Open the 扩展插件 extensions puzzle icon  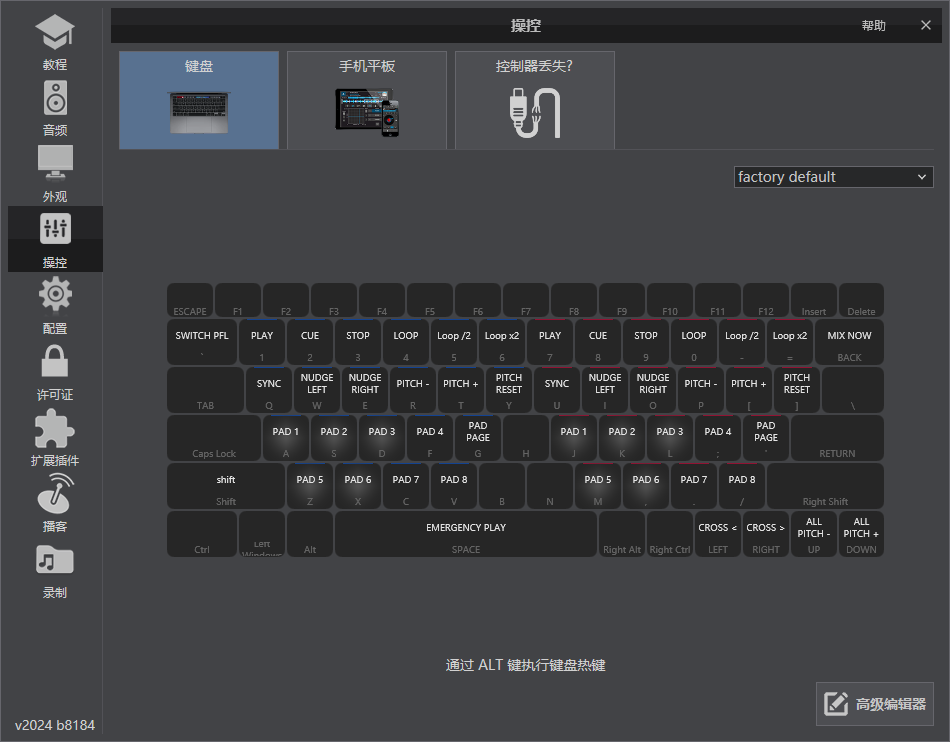point(55,437)
